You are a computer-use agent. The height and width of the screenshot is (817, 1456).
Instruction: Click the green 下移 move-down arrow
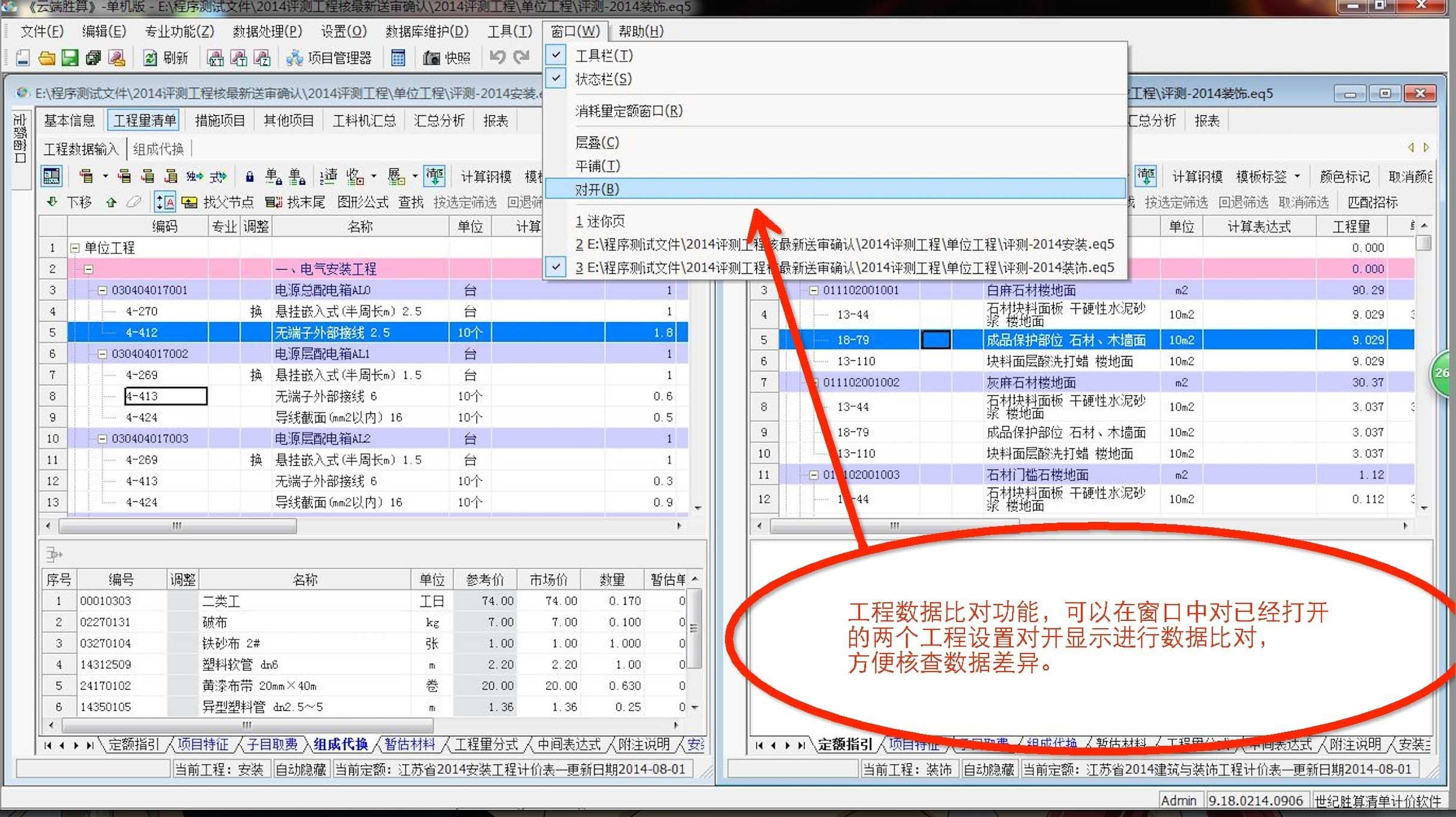pyautogui.click(x=52, y=202)
